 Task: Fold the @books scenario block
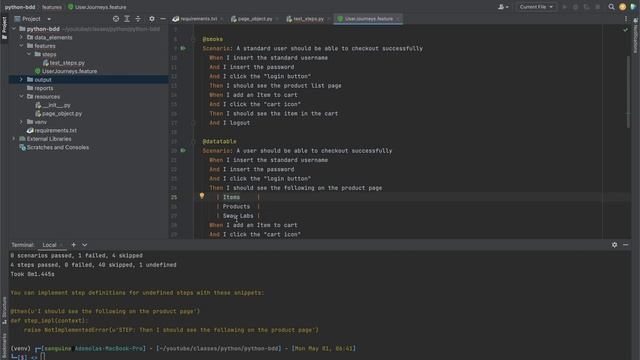coord(193,39)
